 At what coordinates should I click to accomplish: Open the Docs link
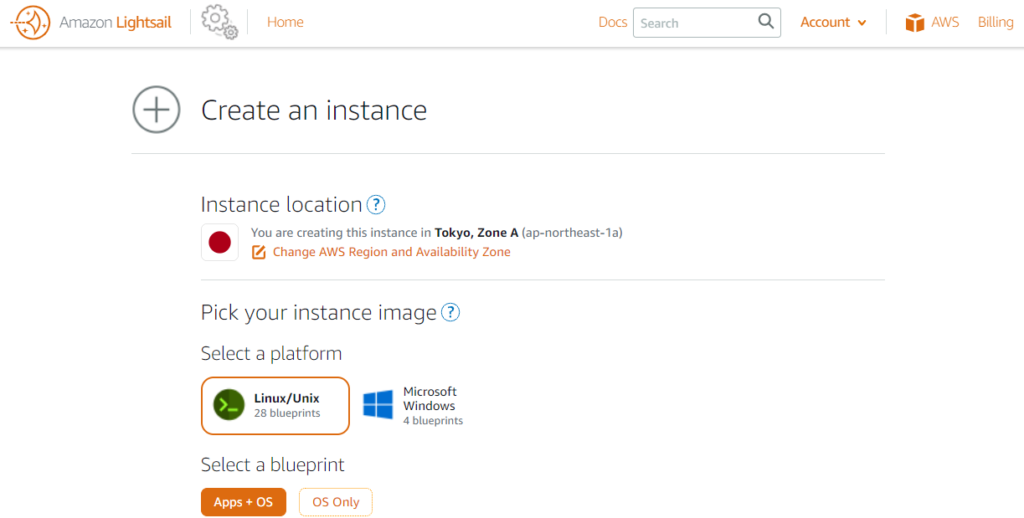[x=613, y=22]
